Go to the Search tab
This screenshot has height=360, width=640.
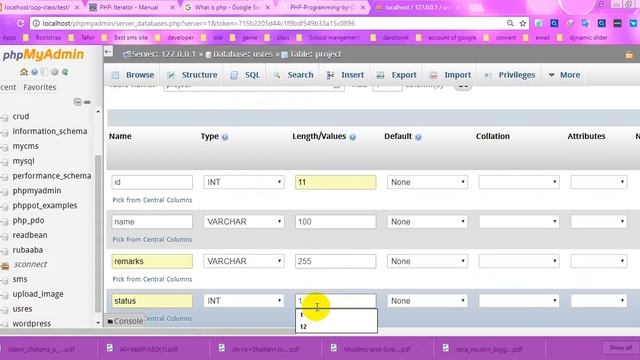(293, 75)
